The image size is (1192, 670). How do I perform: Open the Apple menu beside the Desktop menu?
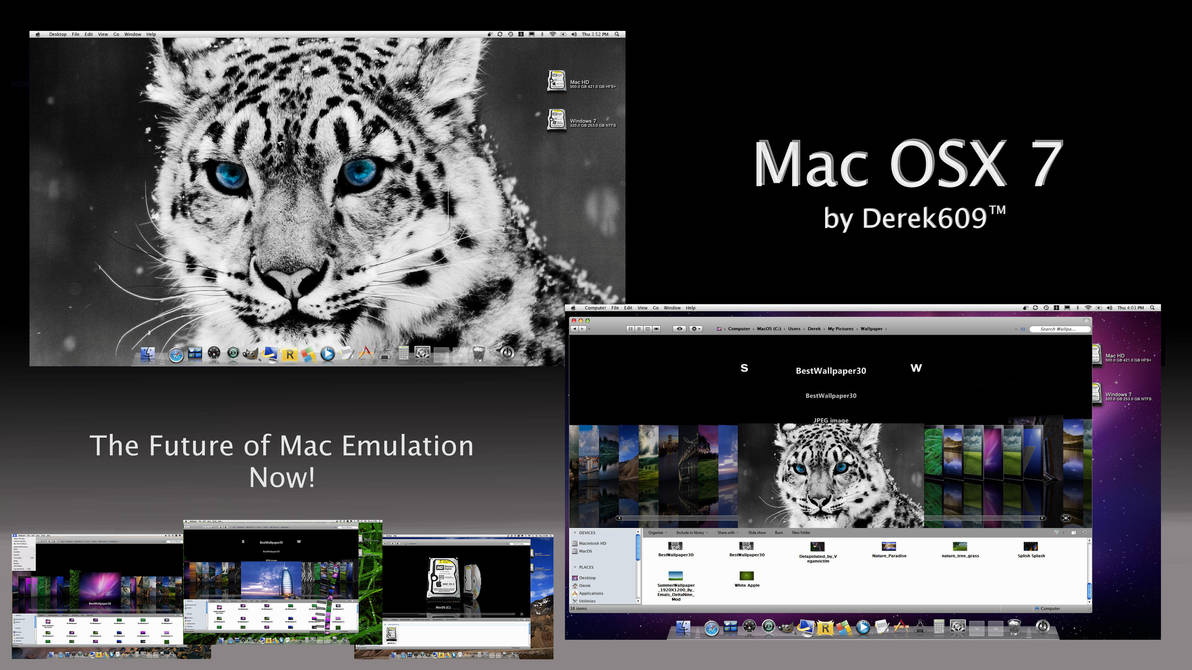[38, 34]
